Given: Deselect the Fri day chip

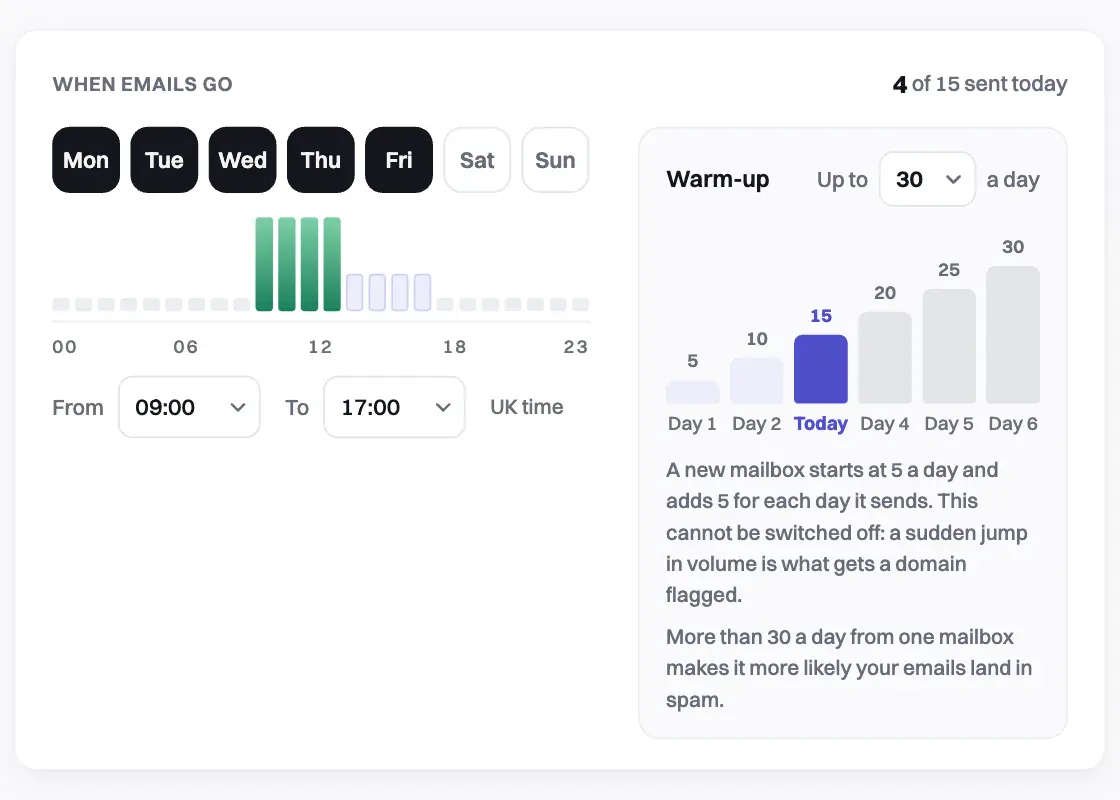Looking at the screenshot, I should click(x=399, y=160).
